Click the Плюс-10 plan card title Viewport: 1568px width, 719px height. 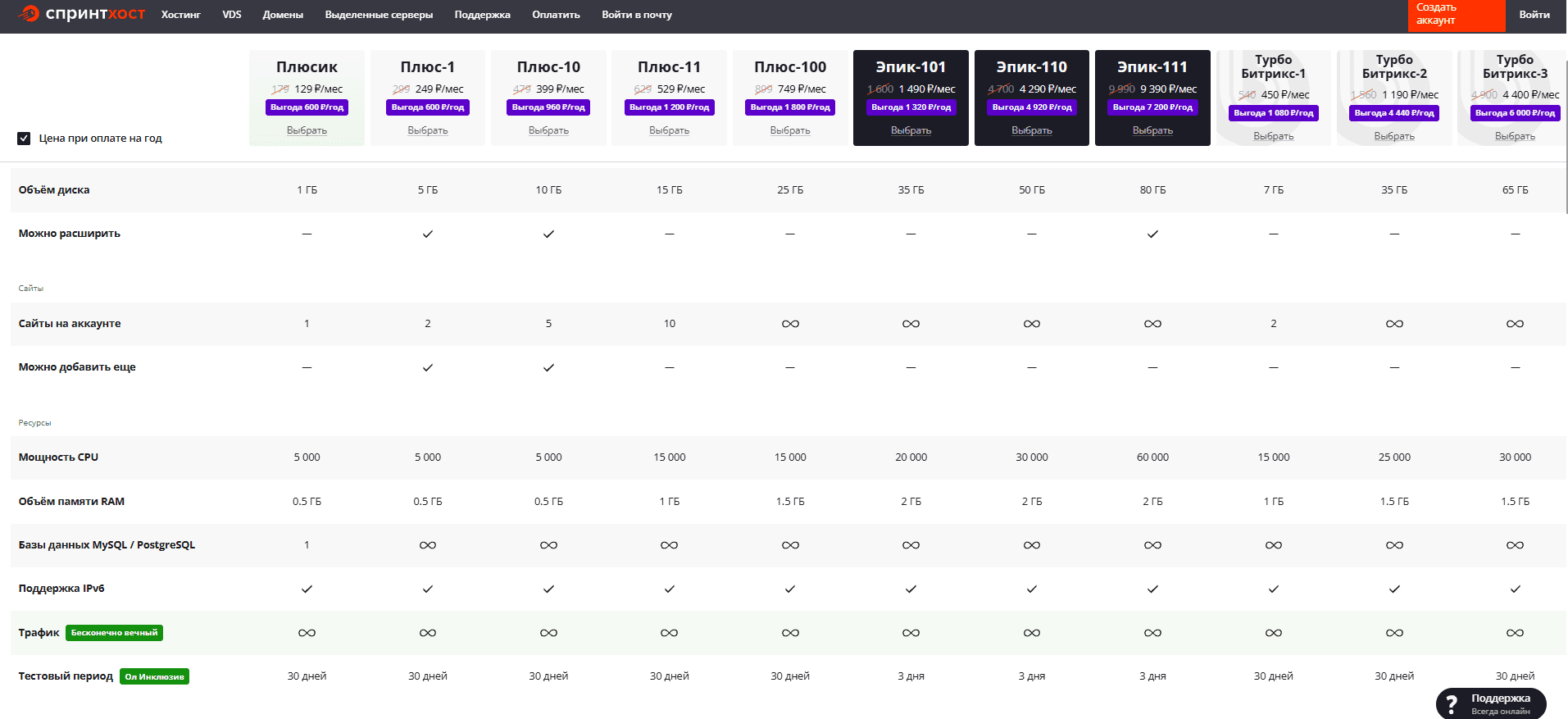[x=548, y=67]
